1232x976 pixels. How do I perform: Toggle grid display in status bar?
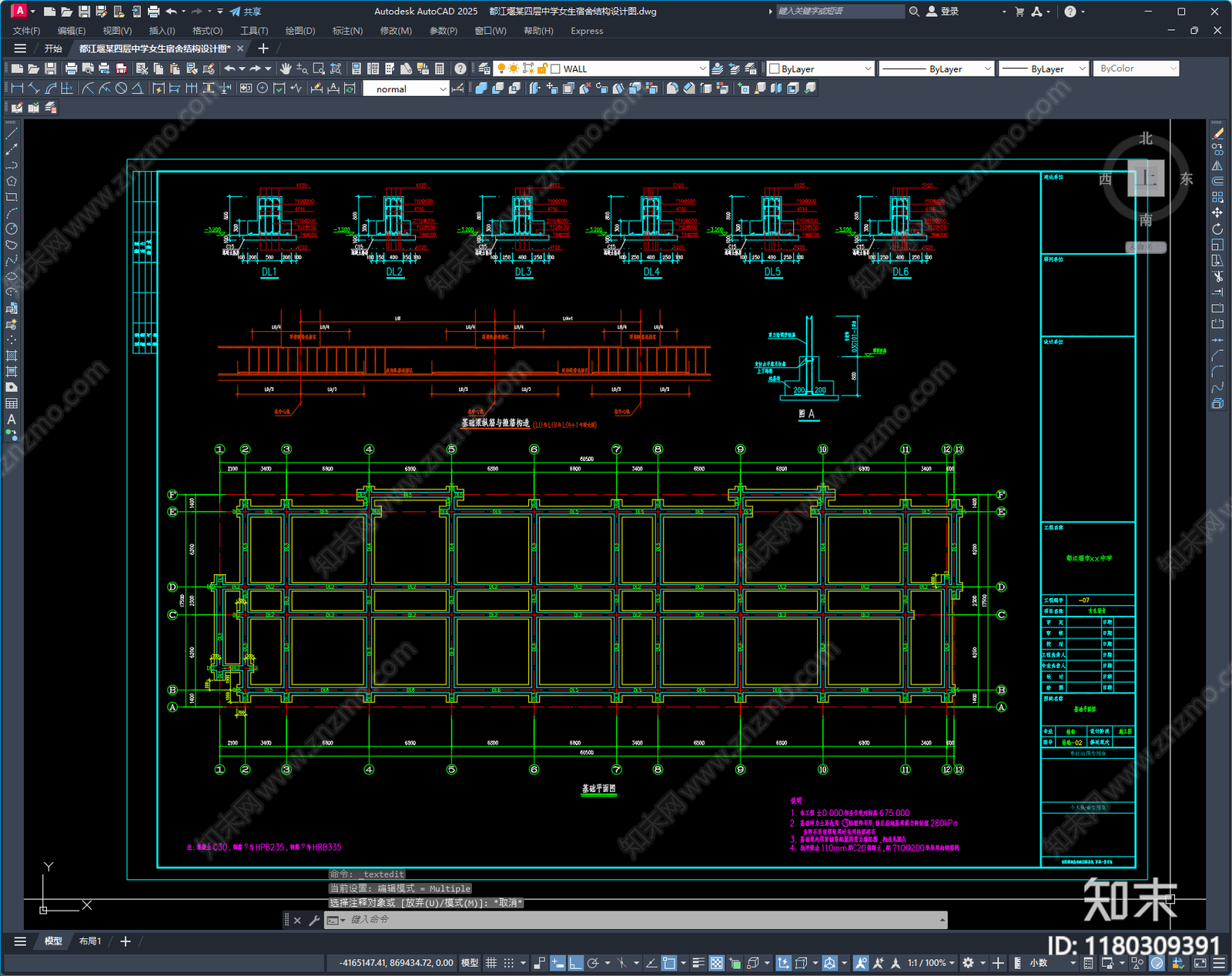tap(490, 963)
